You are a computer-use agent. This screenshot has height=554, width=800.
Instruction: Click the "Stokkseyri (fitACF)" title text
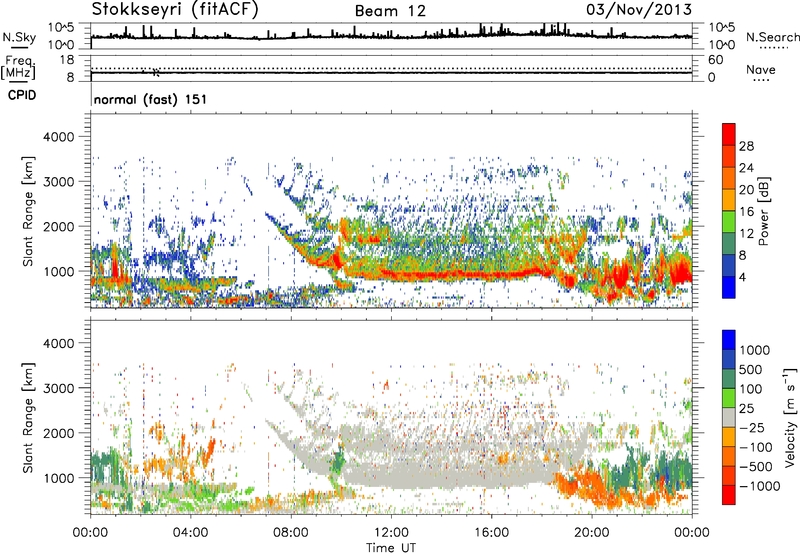pos(175,9)
